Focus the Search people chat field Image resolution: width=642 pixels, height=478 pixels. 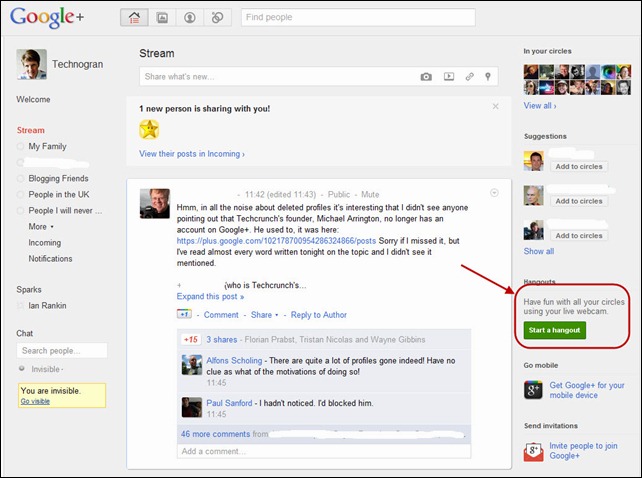[x=62, y=351]
